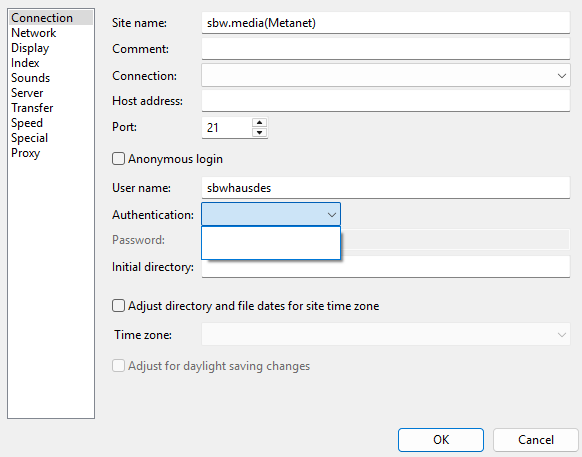Switch to the Index category
Screen dimensions: 582x457
coord(25,63)
